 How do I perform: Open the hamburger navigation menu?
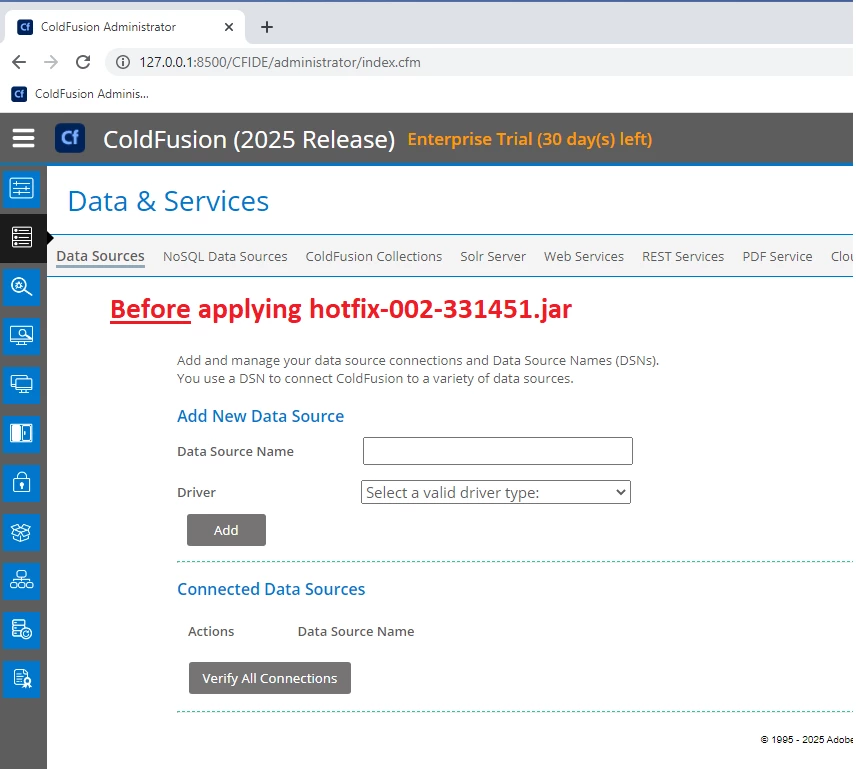[x=23, y=138]
